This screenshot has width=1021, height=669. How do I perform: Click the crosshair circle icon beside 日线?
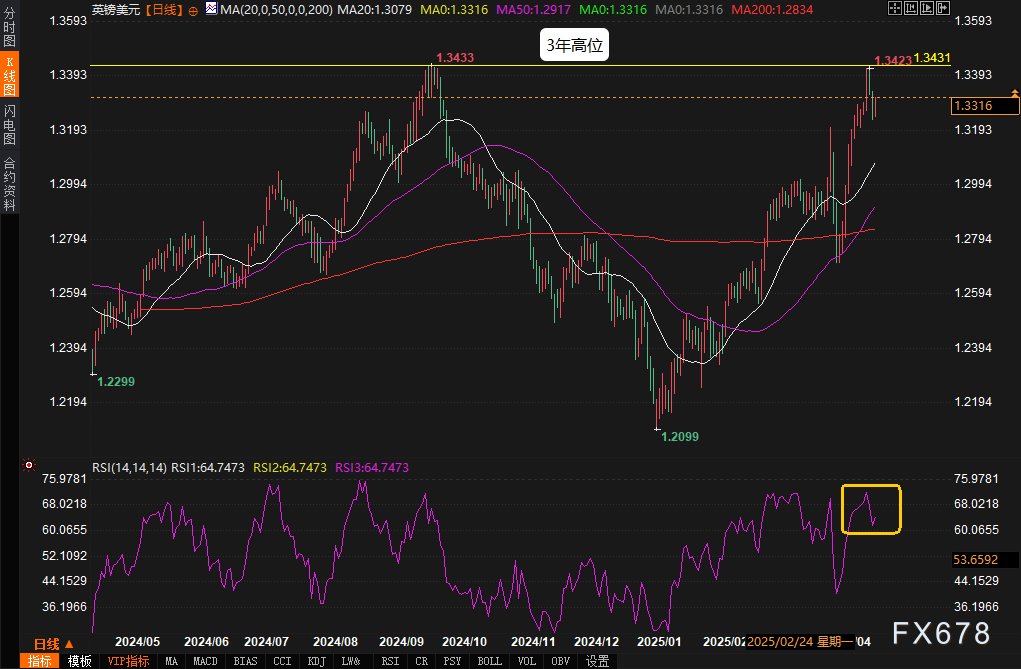[192, 9]
